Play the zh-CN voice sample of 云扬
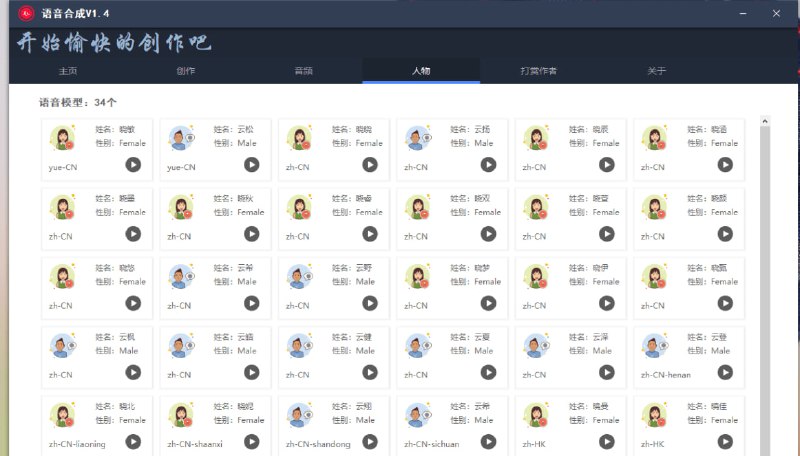Screen dimensions: 800x456 tap(488, 165)
